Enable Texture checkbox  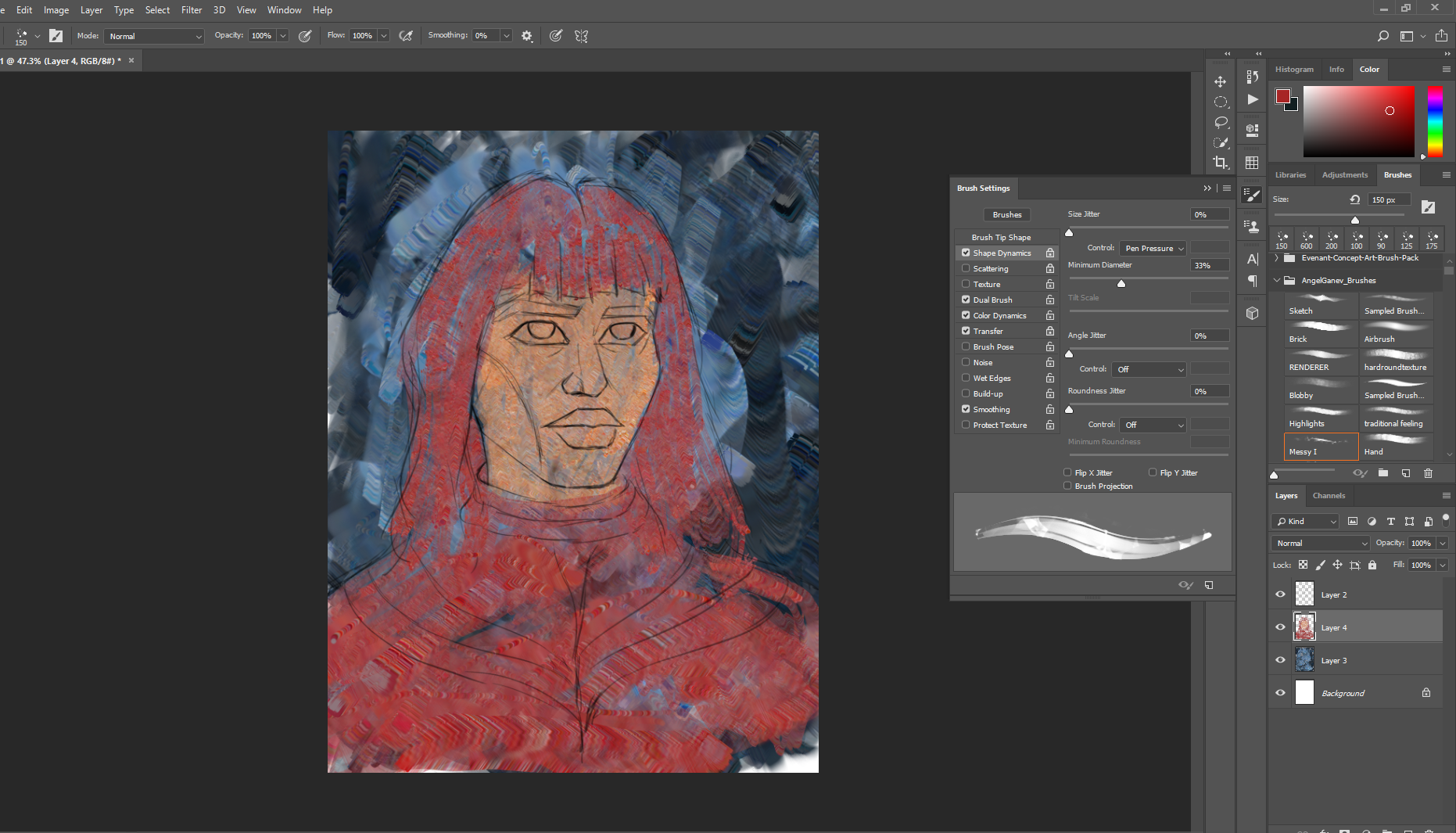click(966, 284)
